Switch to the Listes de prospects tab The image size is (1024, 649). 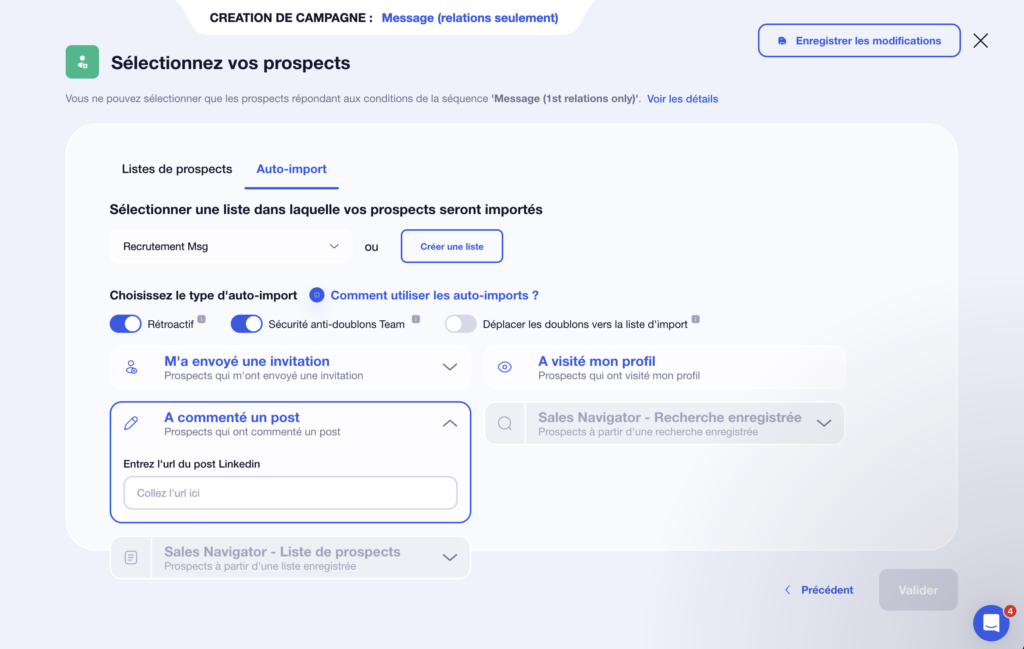(x=177, y=169)
